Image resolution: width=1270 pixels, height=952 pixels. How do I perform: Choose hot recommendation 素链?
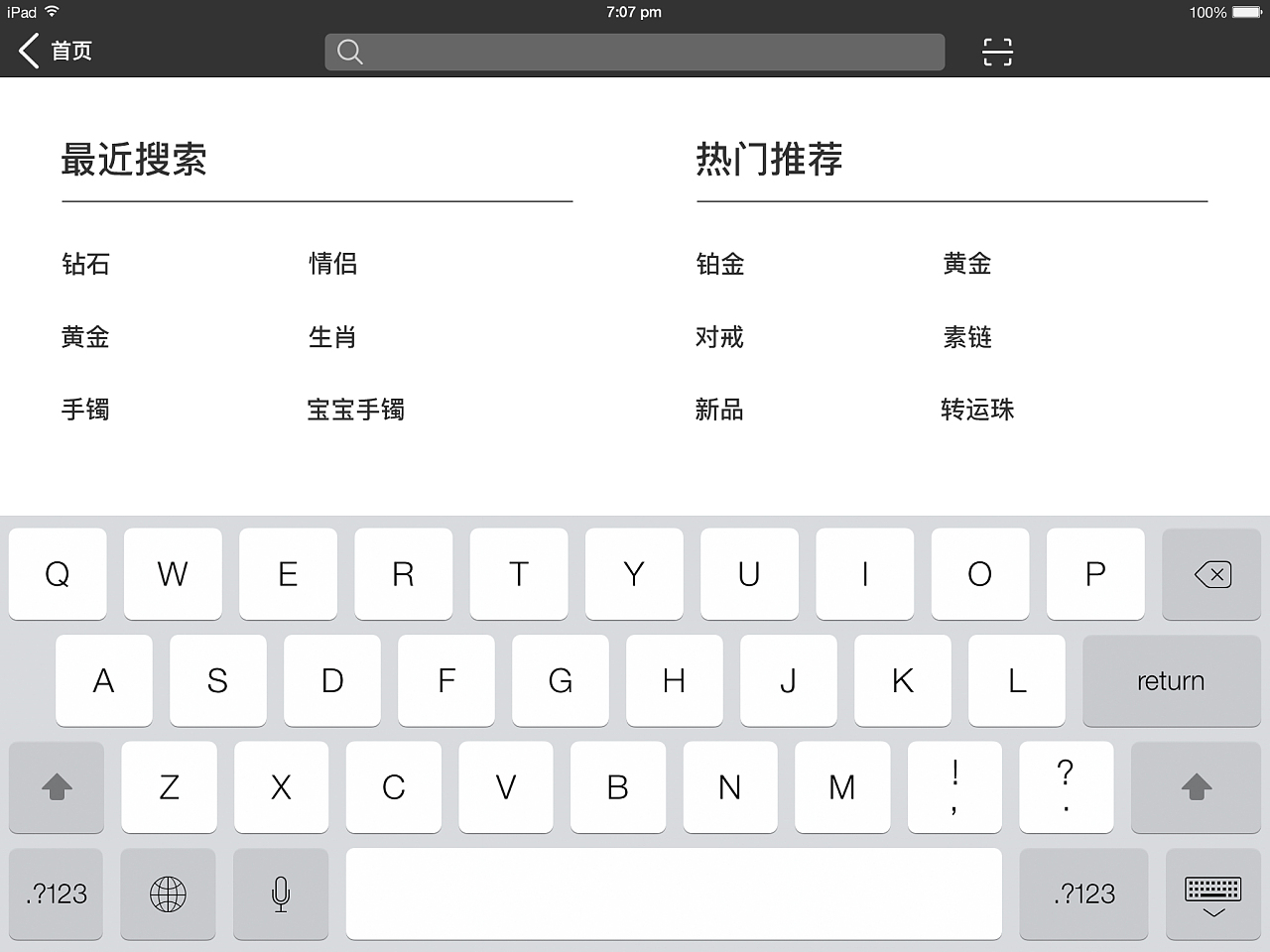[967, 337]
